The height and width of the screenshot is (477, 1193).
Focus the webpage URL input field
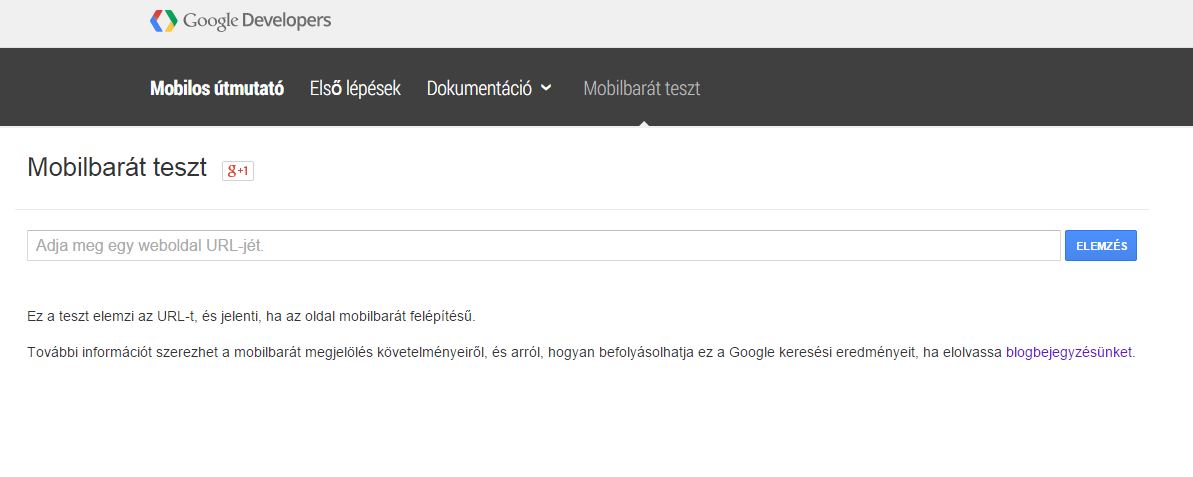pos(544,246)
